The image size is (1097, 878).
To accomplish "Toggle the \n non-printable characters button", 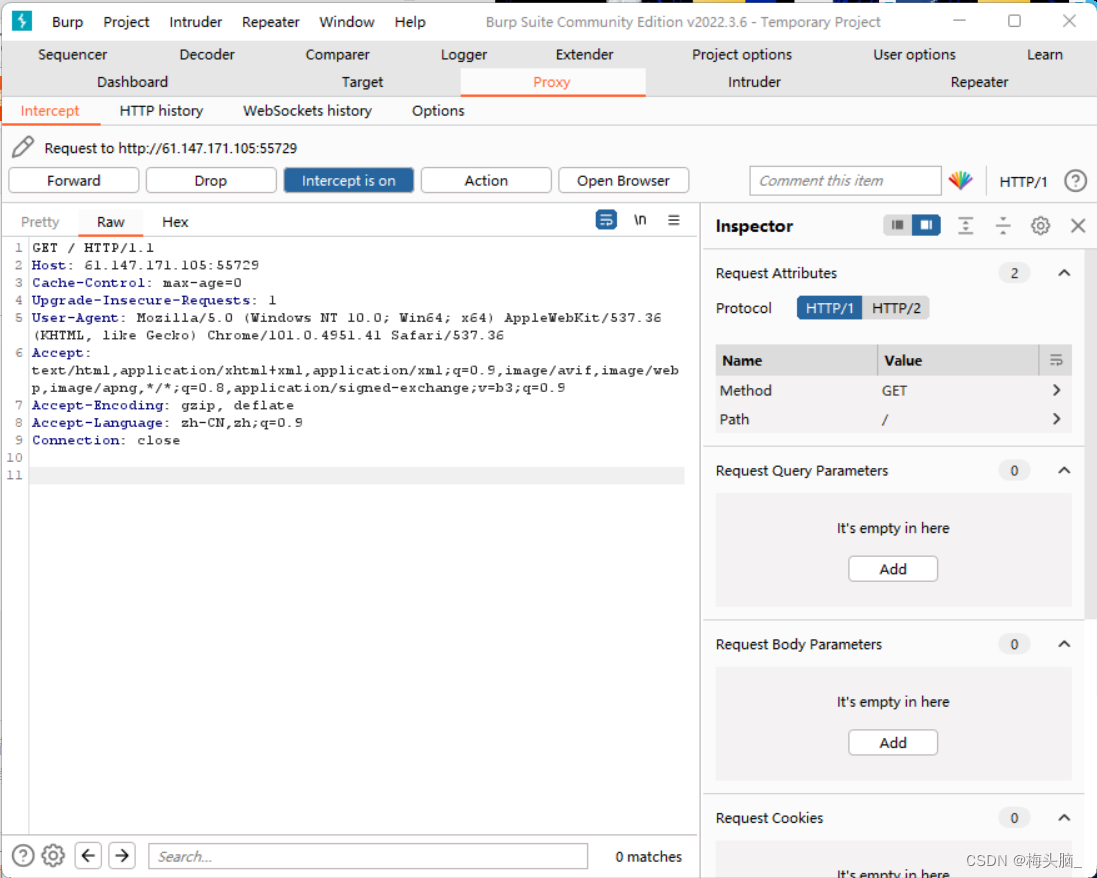I will 640,220.
